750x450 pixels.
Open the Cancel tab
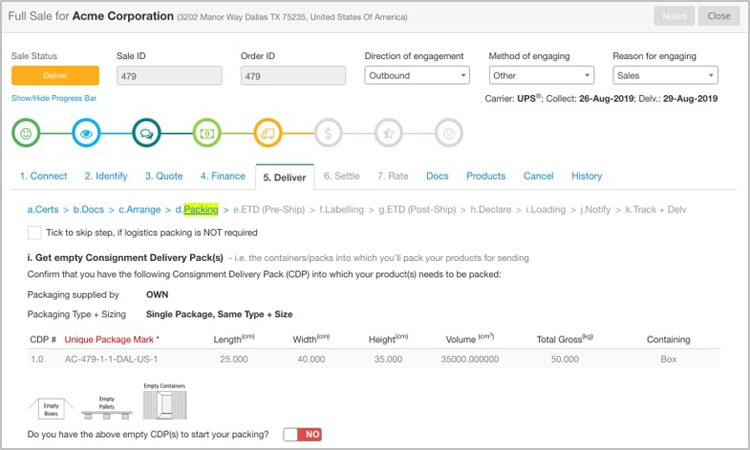pyautogui.click(x=538, y=176)
